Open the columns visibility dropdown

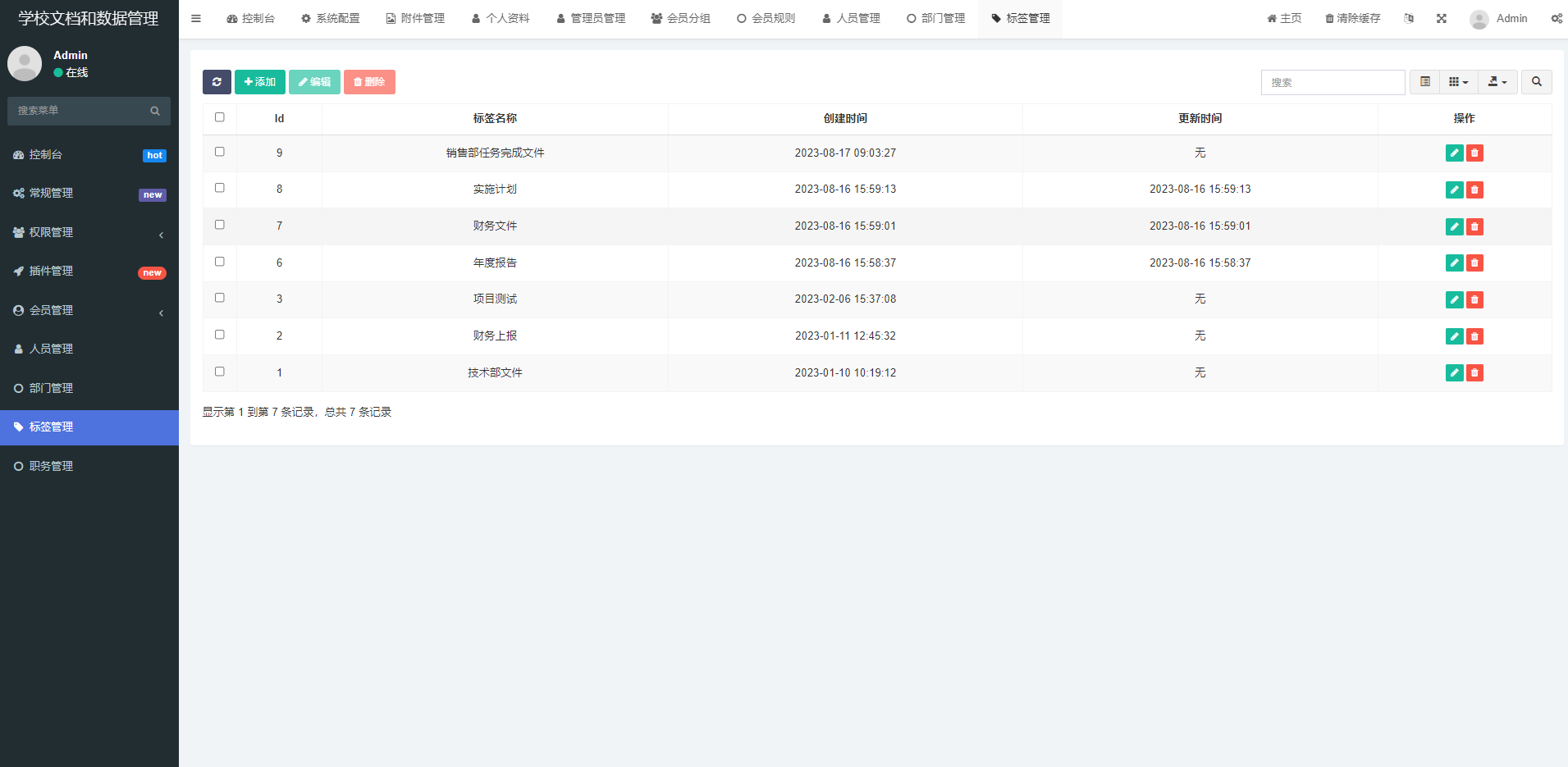pyautogui.click(x=1458, y=82)
